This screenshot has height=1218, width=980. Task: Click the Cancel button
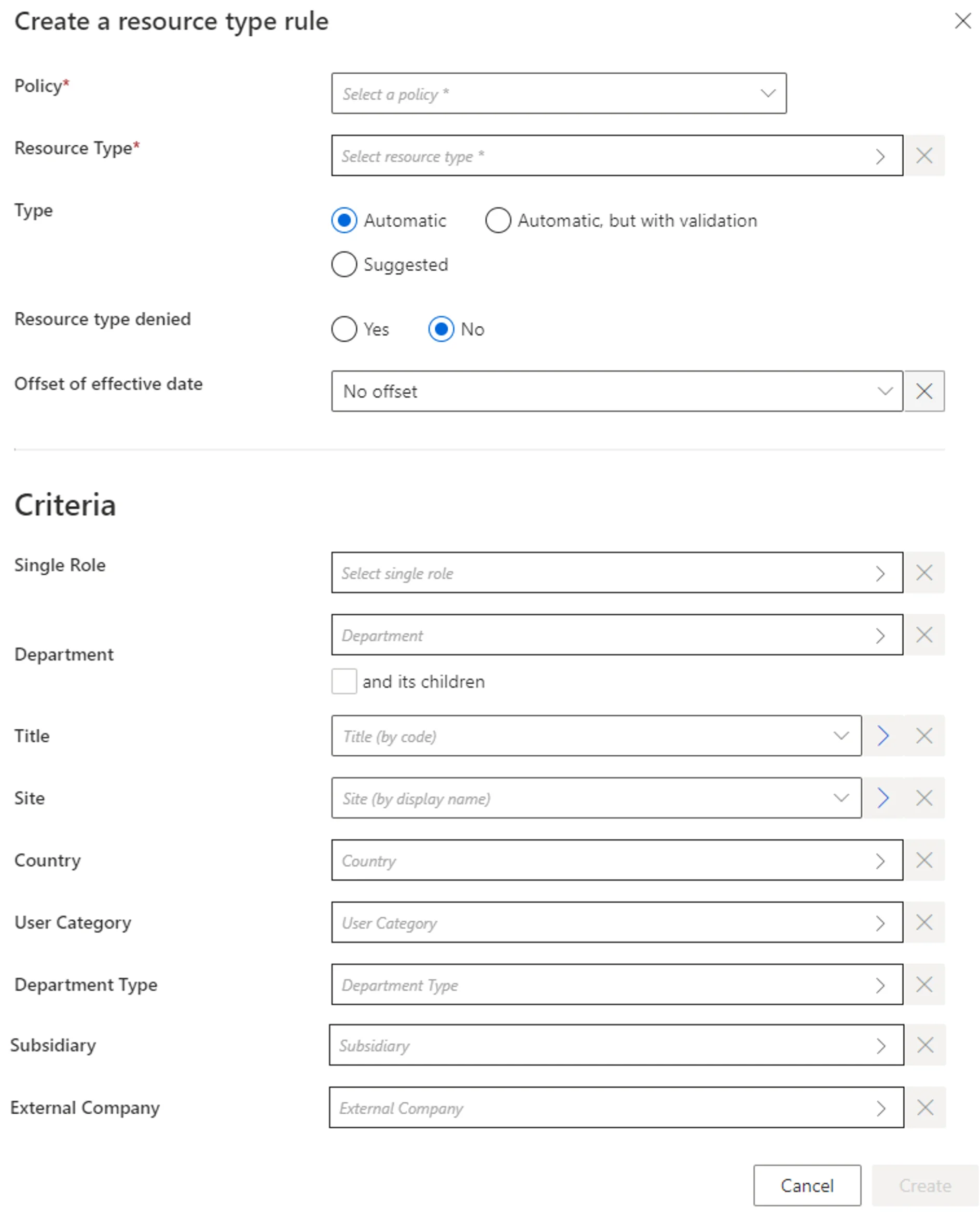click(807, 1185)
